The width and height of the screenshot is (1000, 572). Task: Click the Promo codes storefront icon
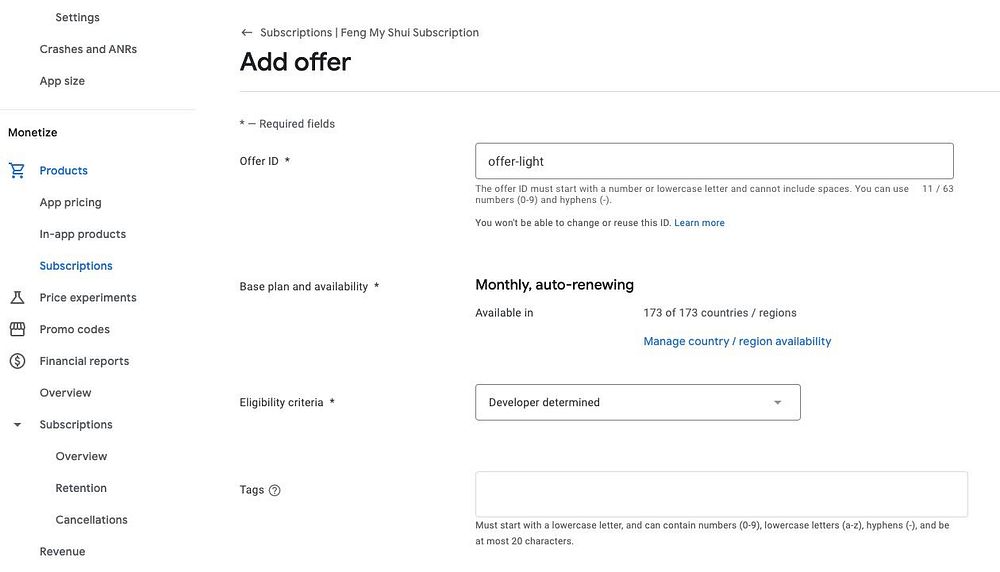[x=17, y=330]
